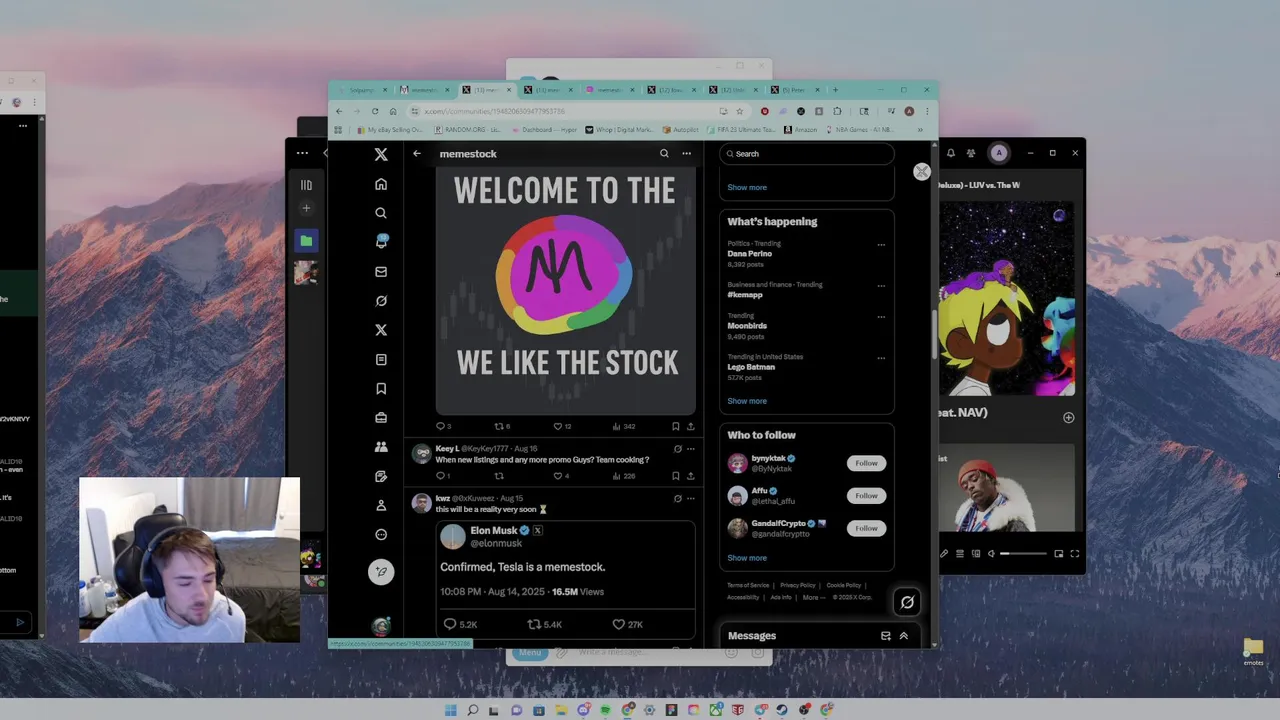Viewport: 1280px width, 720px height.
Task: Open the floating Grok button
Action: point(907,602)
